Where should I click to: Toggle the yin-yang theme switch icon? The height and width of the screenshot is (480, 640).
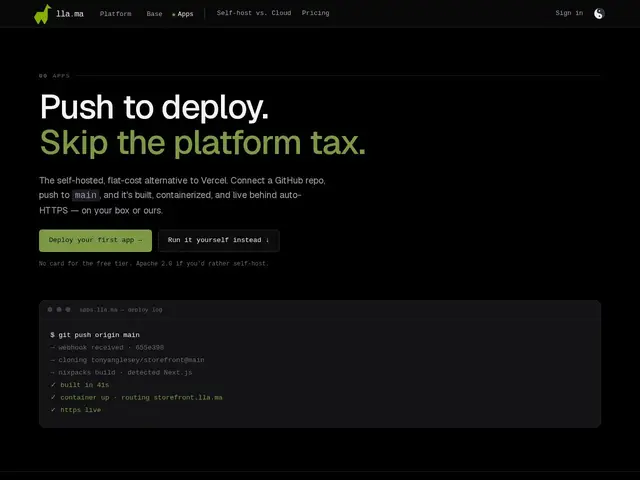pos(598,13)
